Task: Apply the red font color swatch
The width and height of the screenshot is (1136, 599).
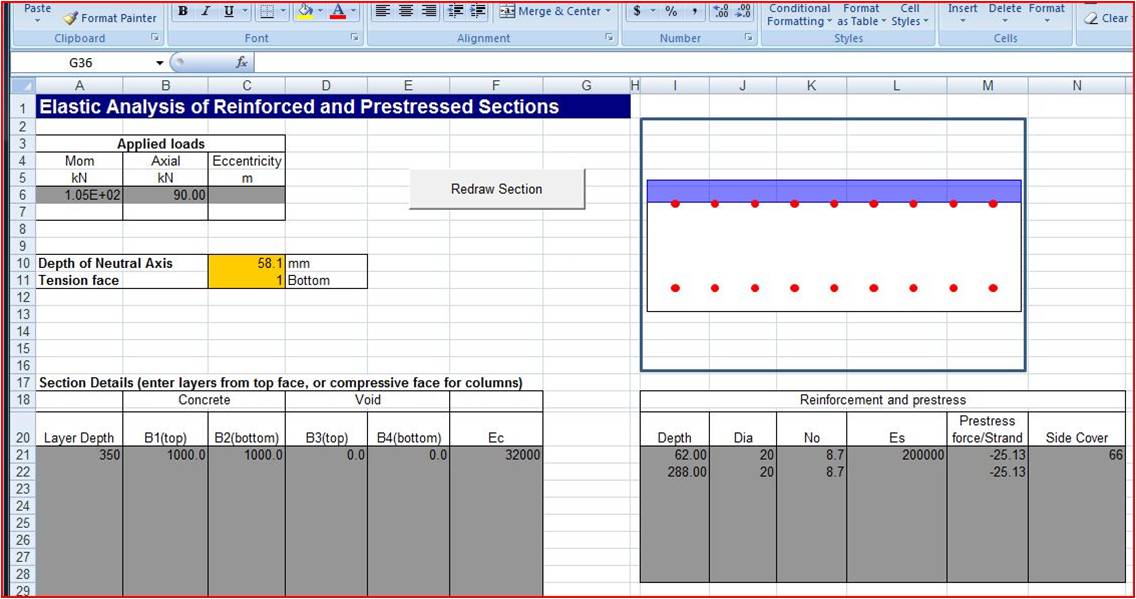Action: [x=338, y=11]
